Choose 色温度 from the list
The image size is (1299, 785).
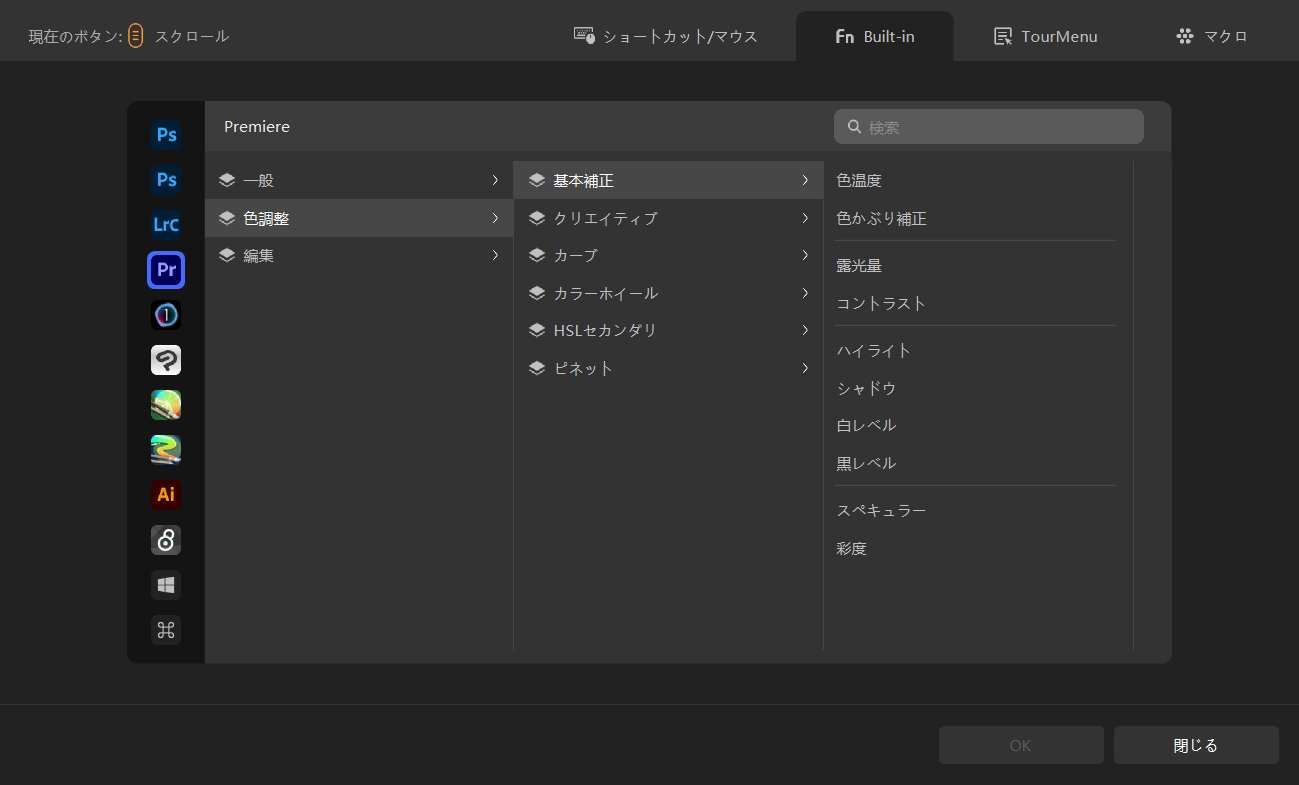[x=859, y=181]
